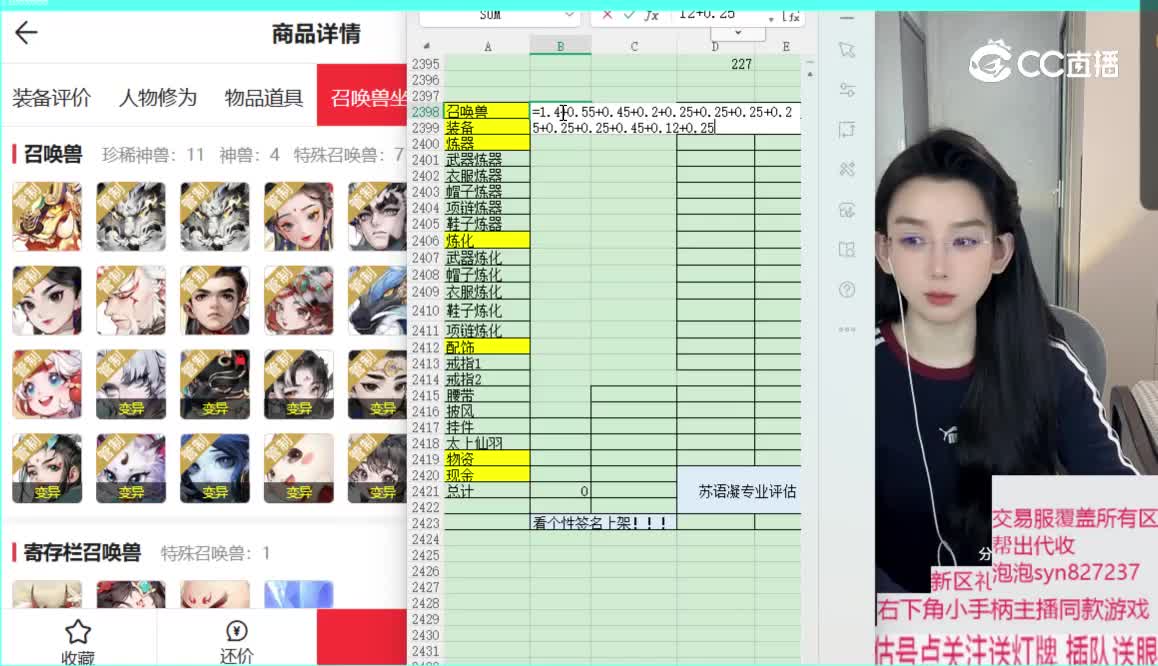The height and width of the screenshot is (666, 1158).
Task: Select cell 现金 in row 2420
Action: tap(487, 475)
